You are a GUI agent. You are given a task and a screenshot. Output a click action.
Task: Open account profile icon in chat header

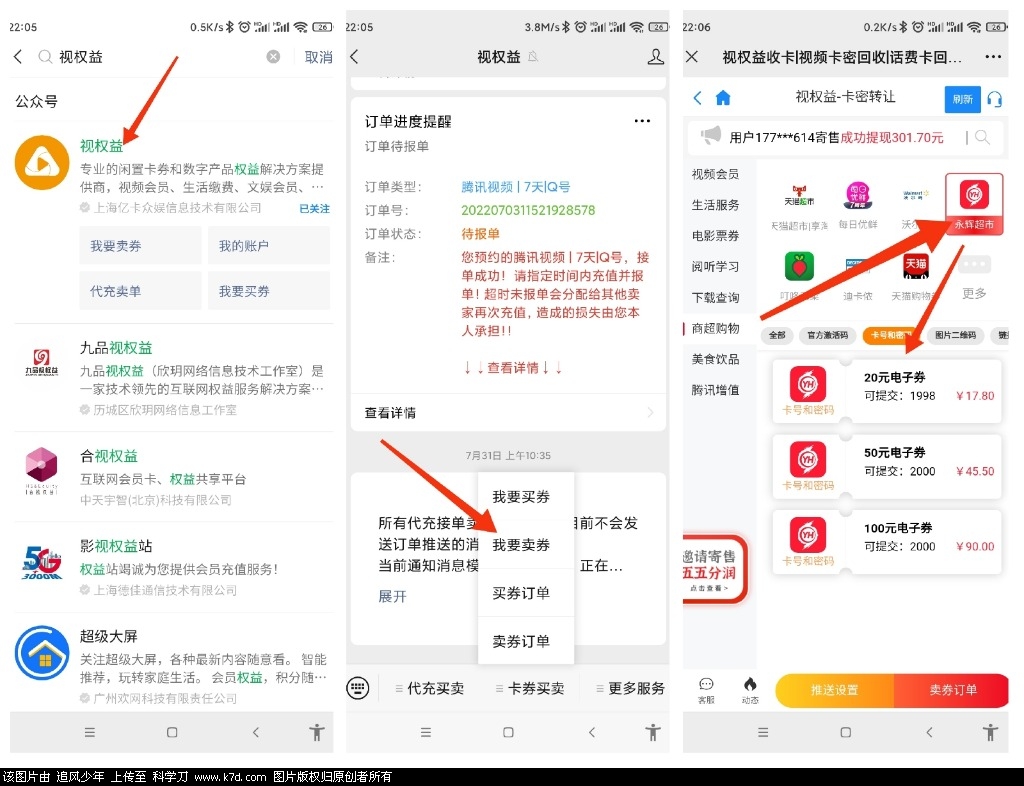(x=655, y=57)
